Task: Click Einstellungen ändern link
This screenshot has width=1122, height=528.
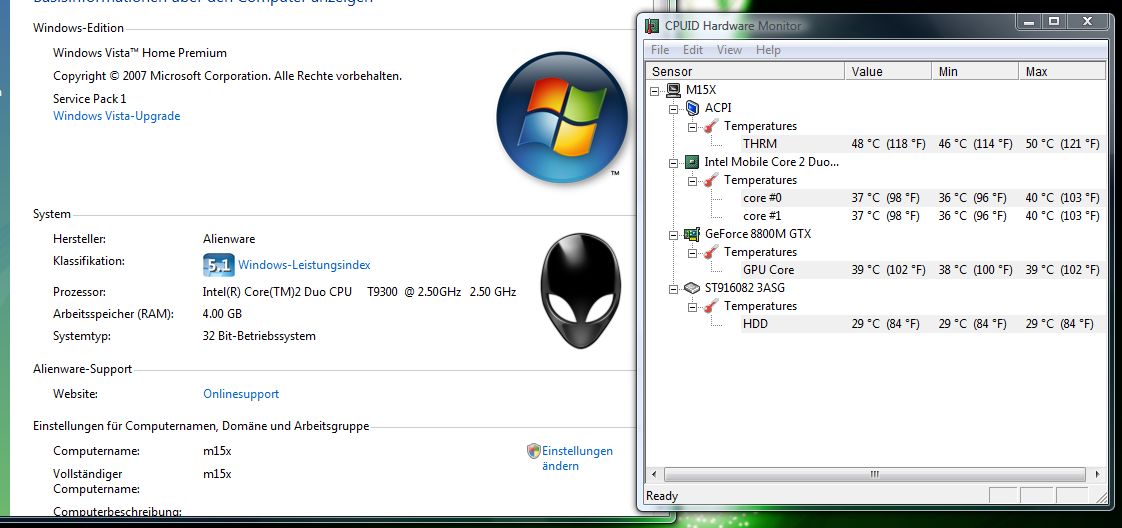Action: (x=577, y=459)
